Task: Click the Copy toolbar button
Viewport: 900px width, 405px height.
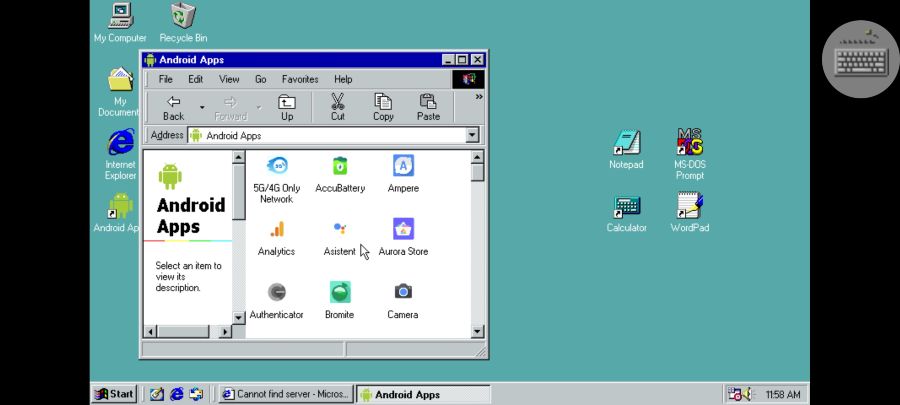Action: tap(383, 108)
